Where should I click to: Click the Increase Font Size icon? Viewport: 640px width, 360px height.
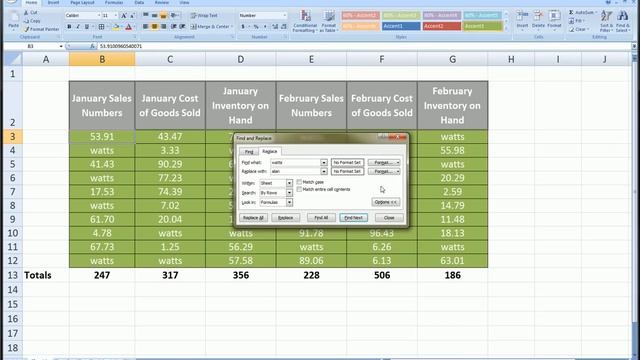point(123,16)
